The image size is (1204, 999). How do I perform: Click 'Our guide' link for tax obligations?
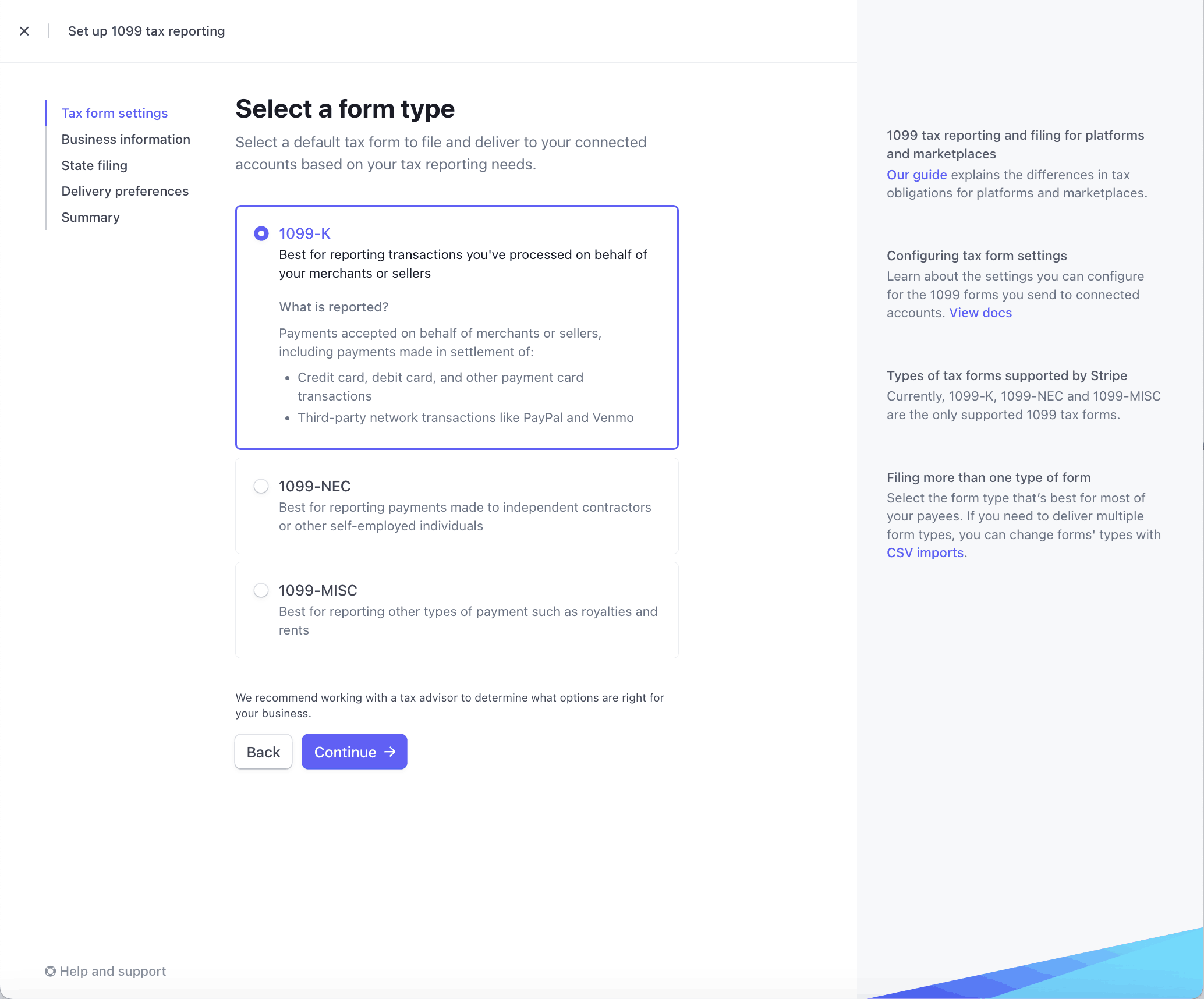[x=915, y=174]
